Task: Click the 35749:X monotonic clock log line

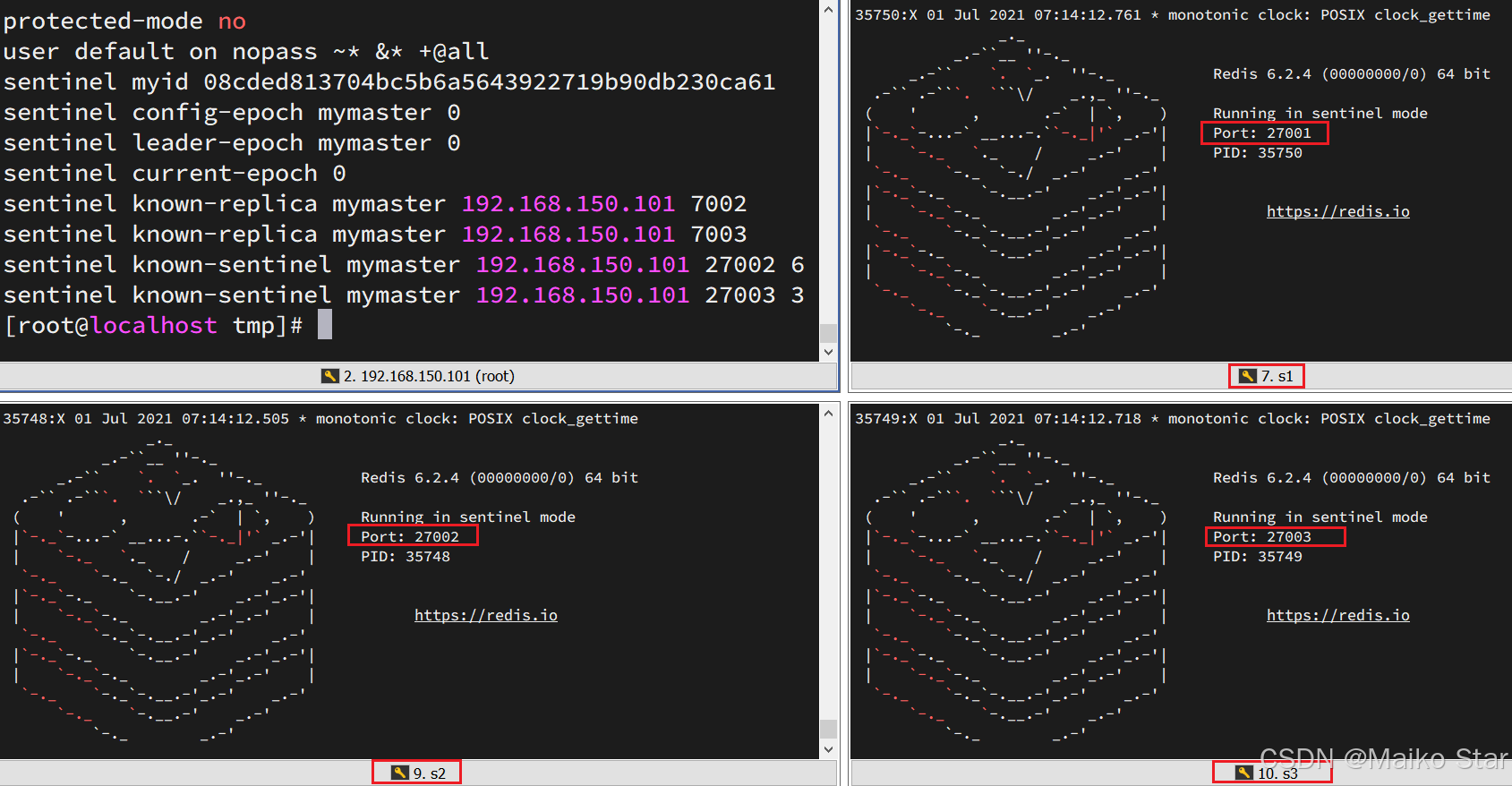Action: point(1172,419)
